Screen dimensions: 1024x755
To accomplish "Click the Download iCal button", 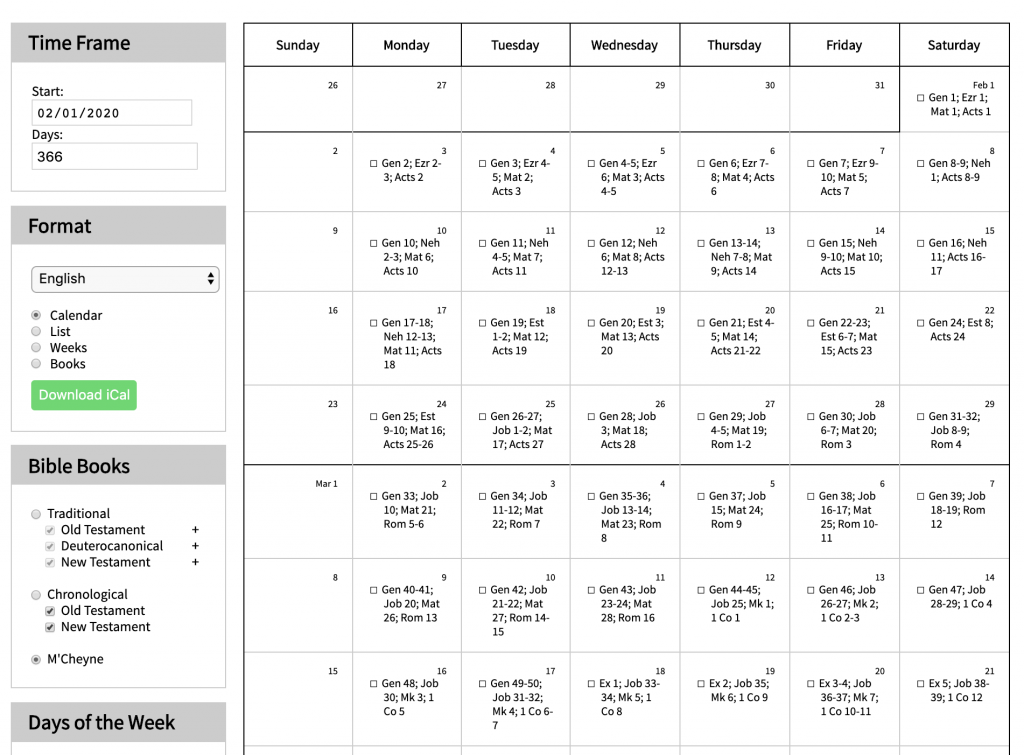I will pos(83,395).
